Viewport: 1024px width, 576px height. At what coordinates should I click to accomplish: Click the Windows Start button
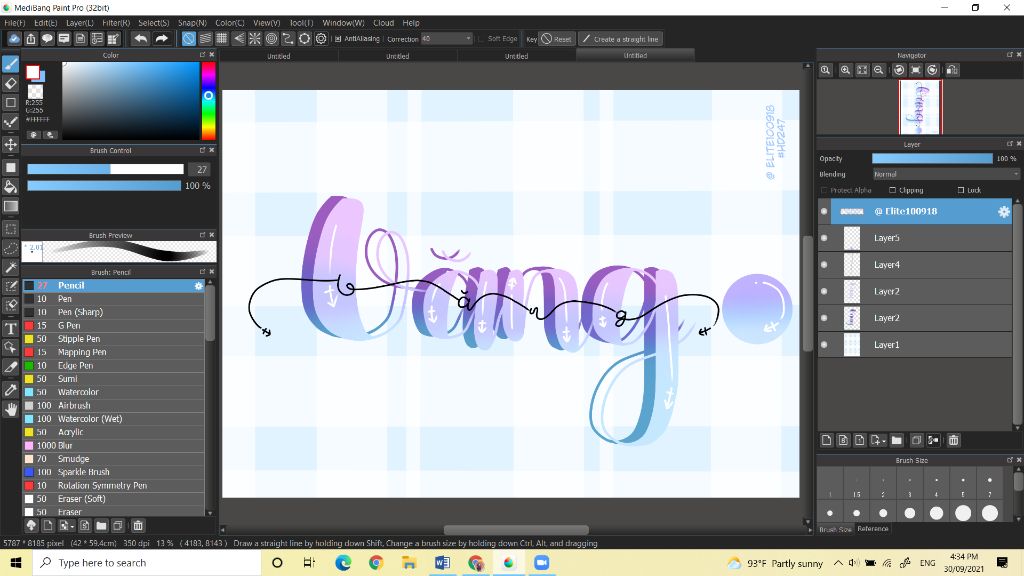coord(16,563)
